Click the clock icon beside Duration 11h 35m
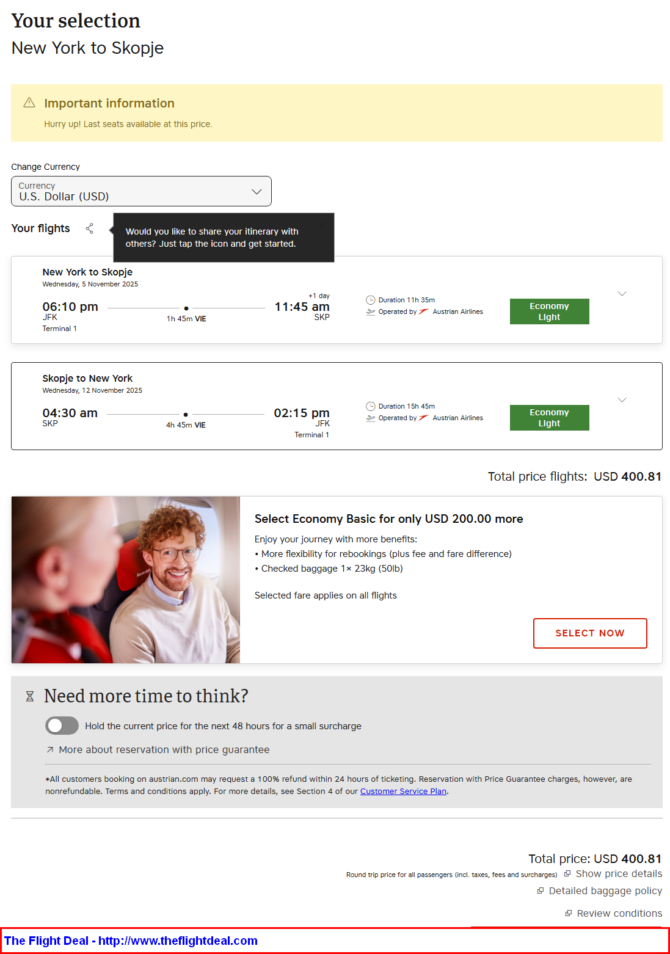Image resolution: width=670 pixels, height=954 pixels. coord(370,300)
